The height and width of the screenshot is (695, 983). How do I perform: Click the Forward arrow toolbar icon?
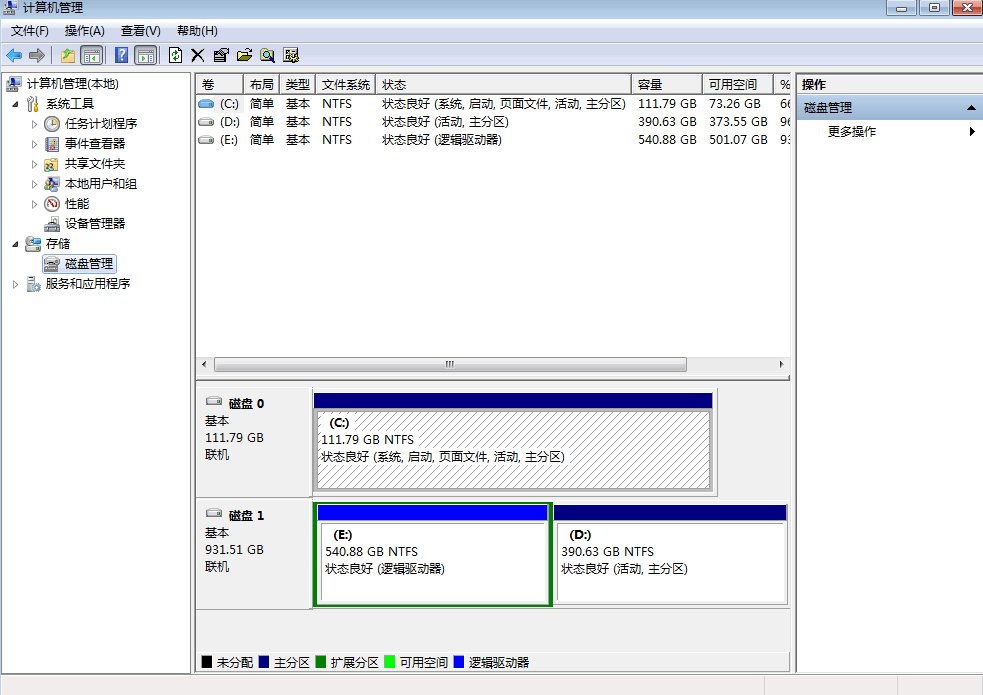tap(37, 56)
